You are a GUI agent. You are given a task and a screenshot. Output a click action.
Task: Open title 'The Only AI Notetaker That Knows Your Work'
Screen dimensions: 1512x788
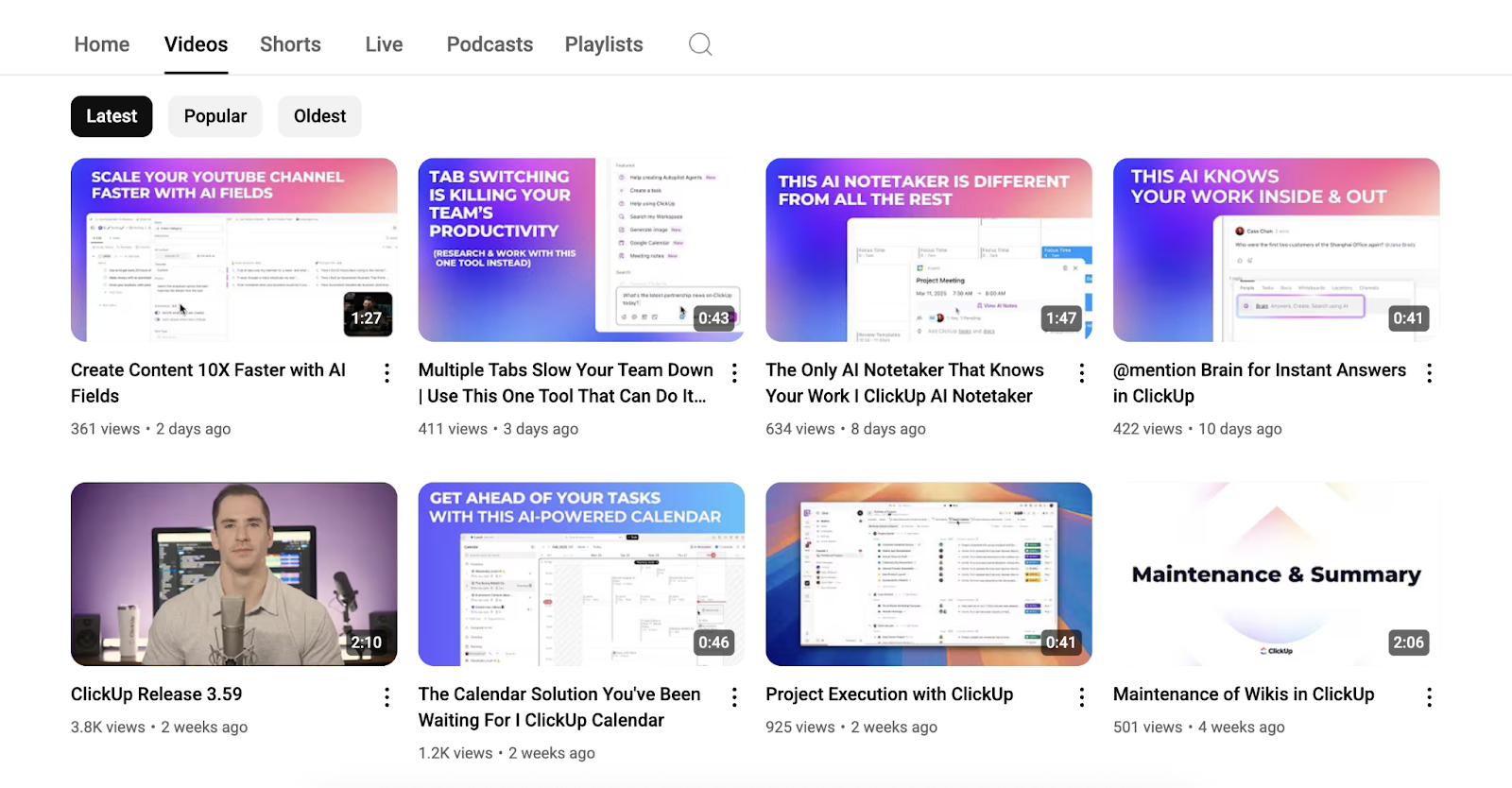pyautogui.click(x=904, y=383)
